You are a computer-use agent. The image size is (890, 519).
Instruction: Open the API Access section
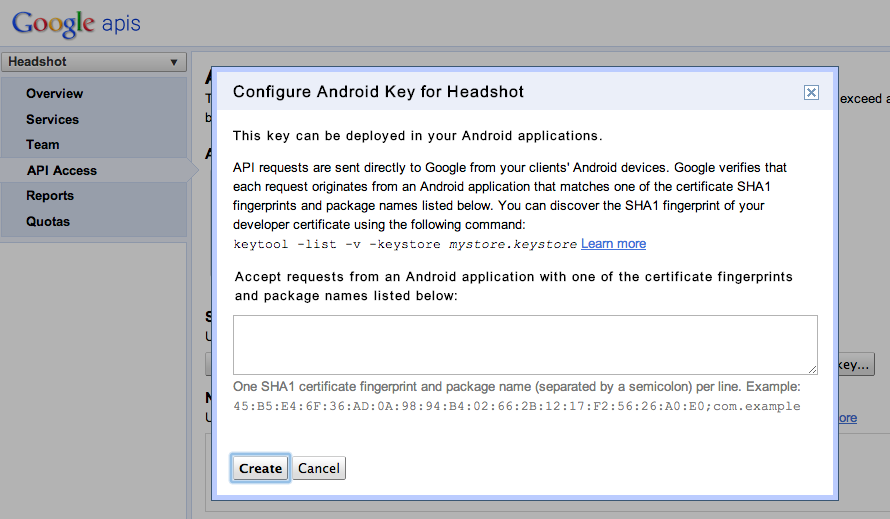[62, 170]
